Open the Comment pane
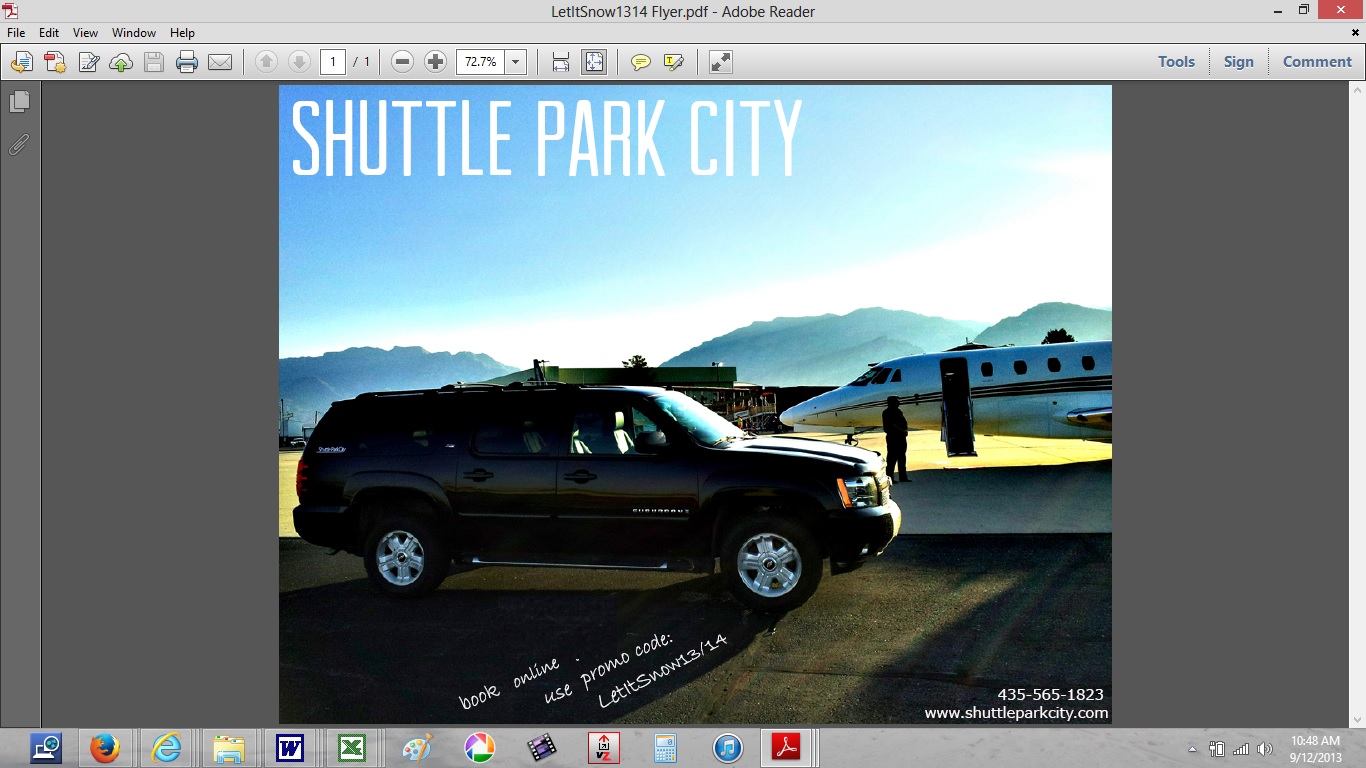Image resolution: width=1366 pixels, height=768 pixels. (x=1317, y=62)
